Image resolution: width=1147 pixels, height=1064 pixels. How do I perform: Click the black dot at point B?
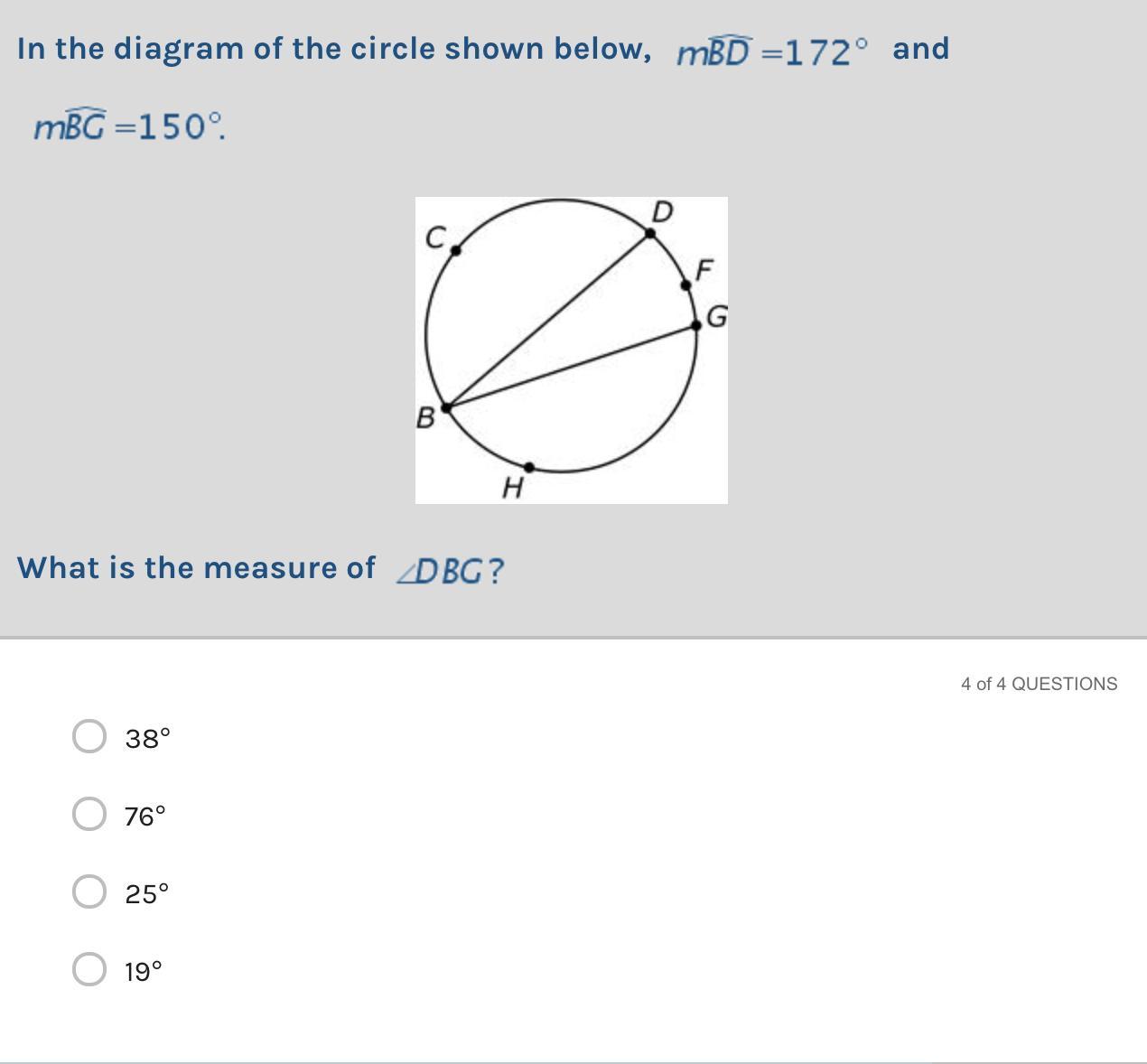tap(445, 407)
